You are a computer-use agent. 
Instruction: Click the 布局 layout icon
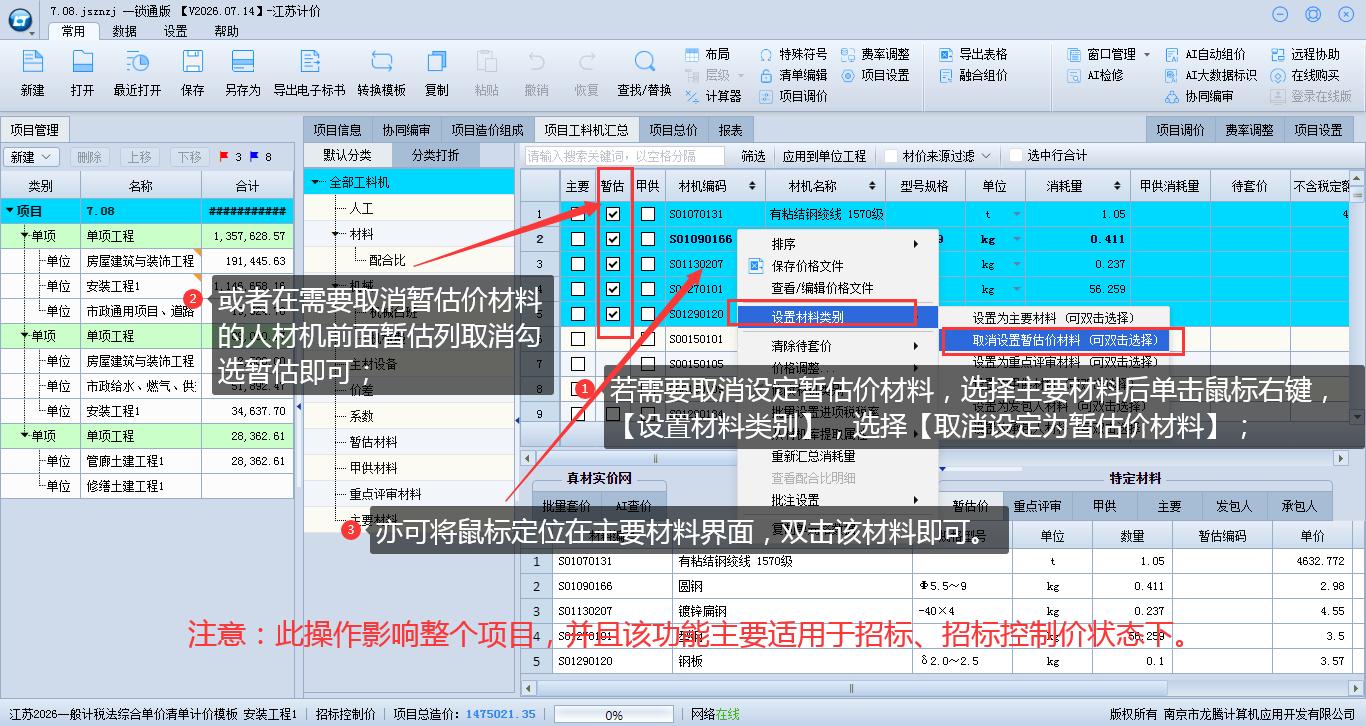(x=708, y=54)
